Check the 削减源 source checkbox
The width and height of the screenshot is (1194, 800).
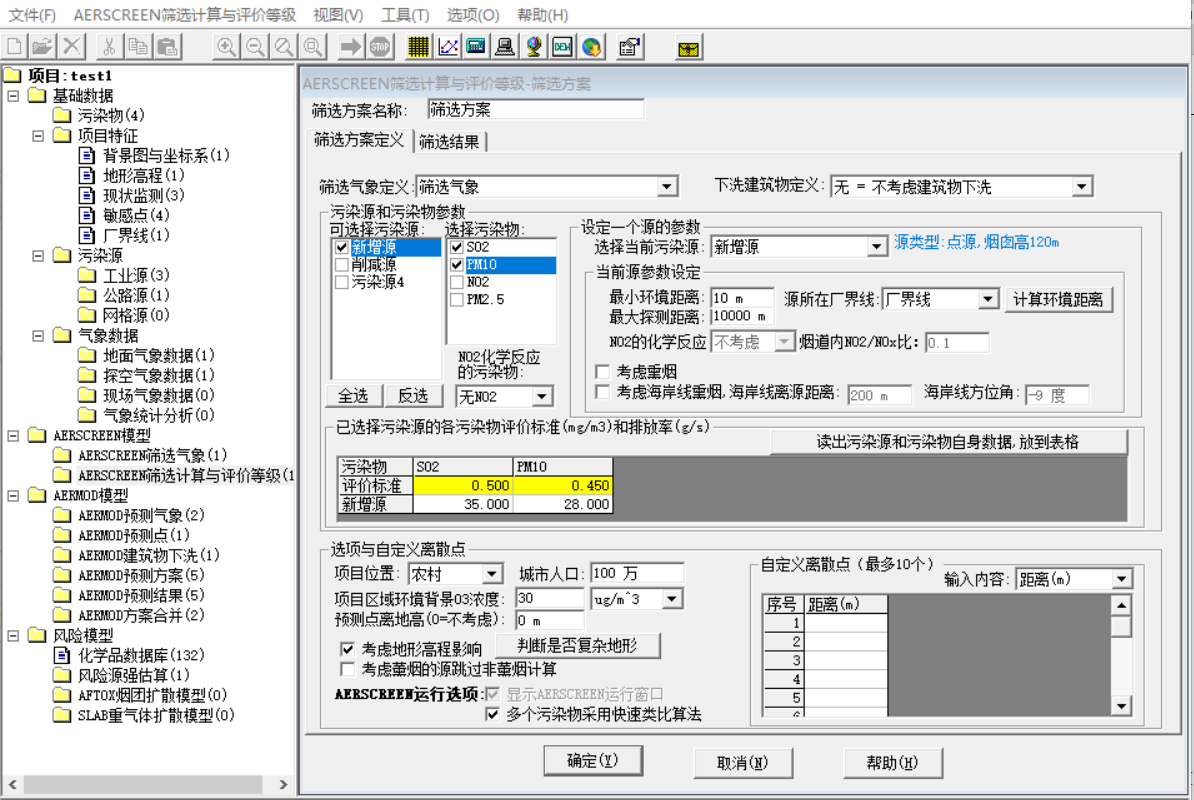[341, 265]
